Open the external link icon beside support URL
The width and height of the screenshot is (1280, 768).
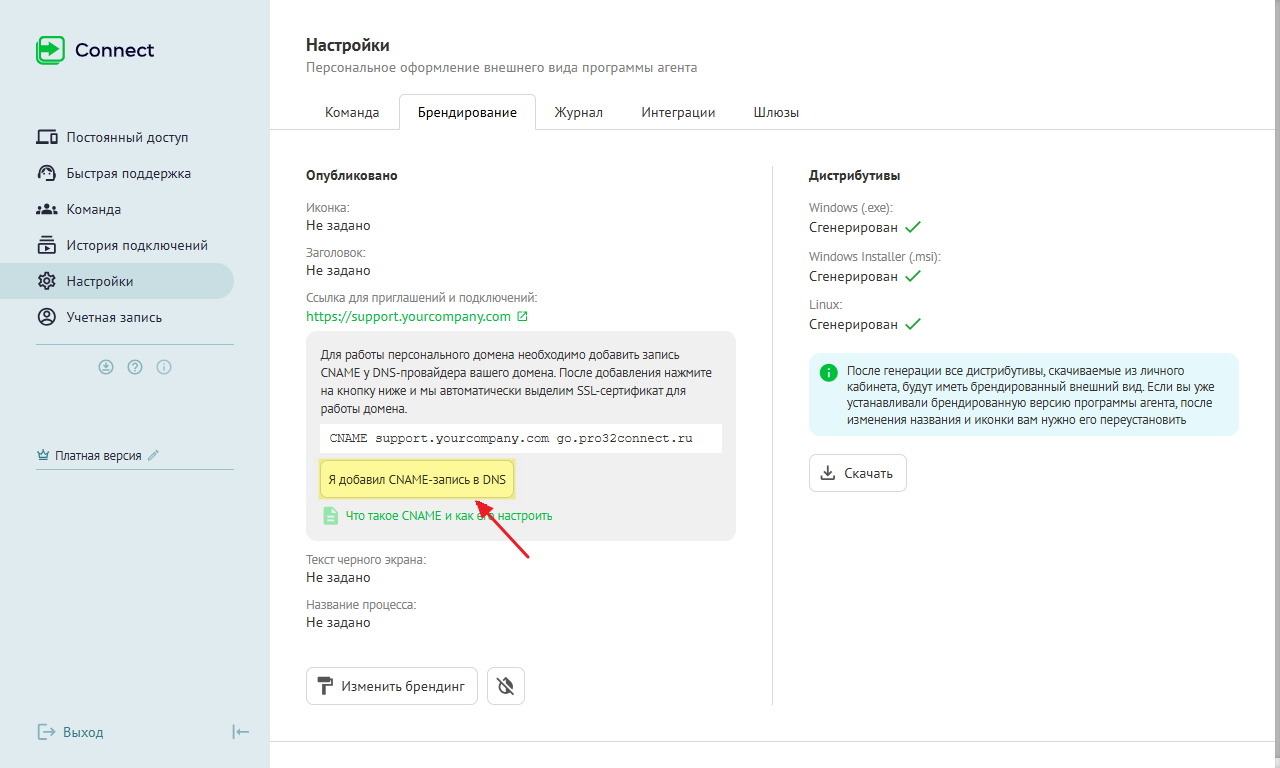point(522,316)
